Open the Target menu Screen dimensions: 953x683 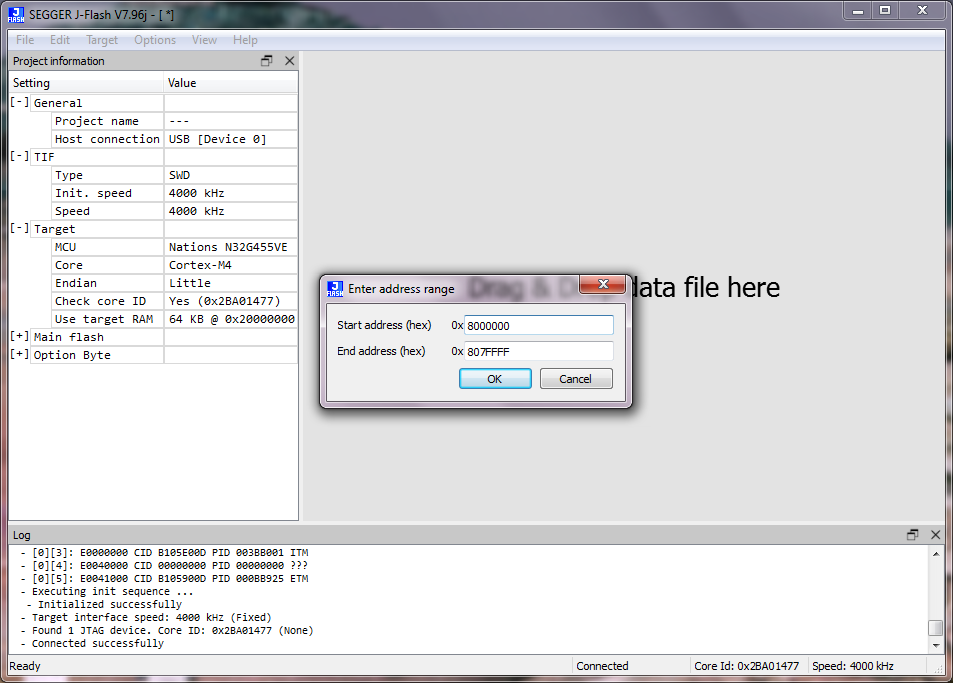(102, 39)
